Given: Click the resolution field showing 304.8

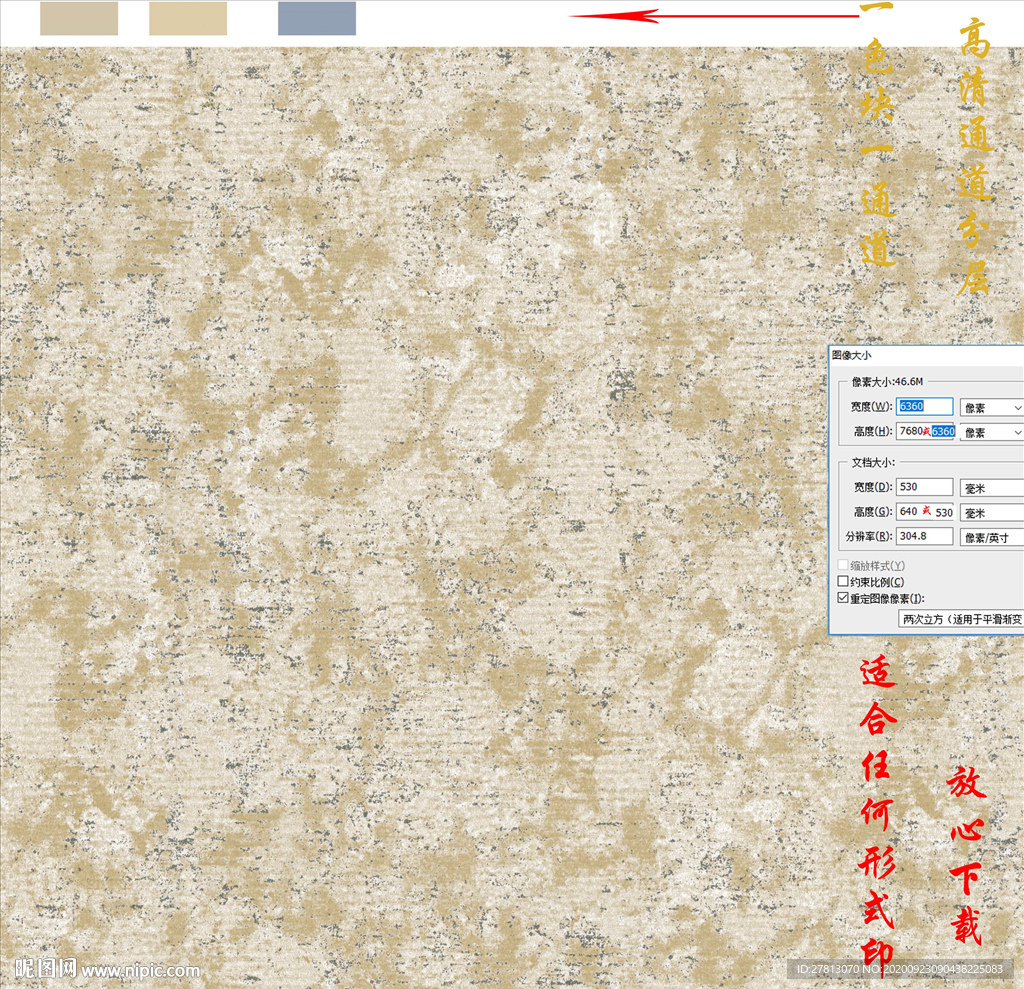Looking at the screenshot, I should point(924,536).
